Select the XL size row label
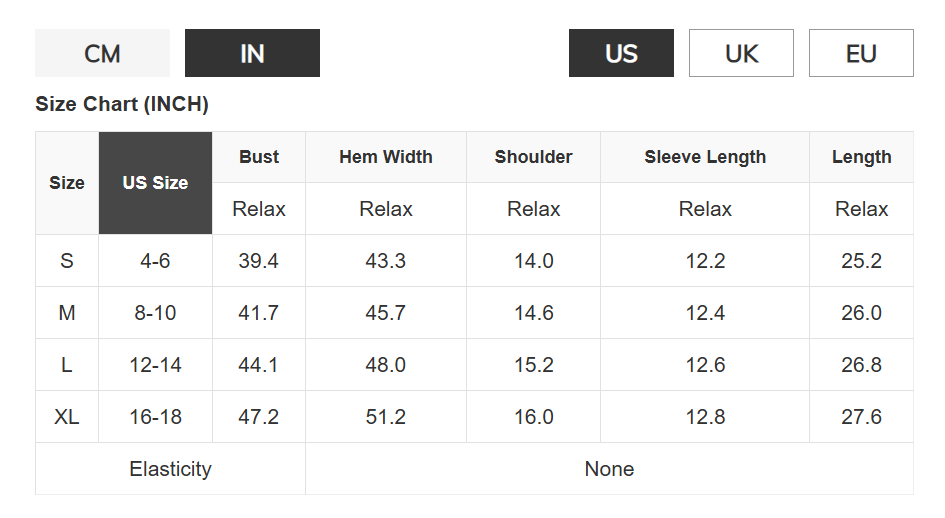The height and width of the screenshot is (518, 945). tap(67, 417)
